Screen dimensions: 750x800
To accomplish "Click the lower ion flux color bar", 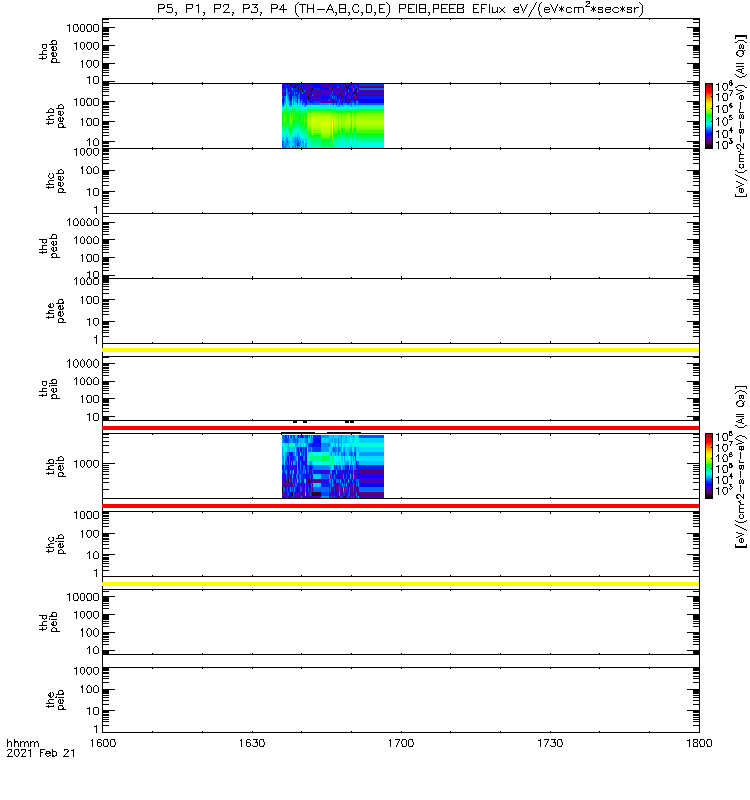I will [709, 466].
